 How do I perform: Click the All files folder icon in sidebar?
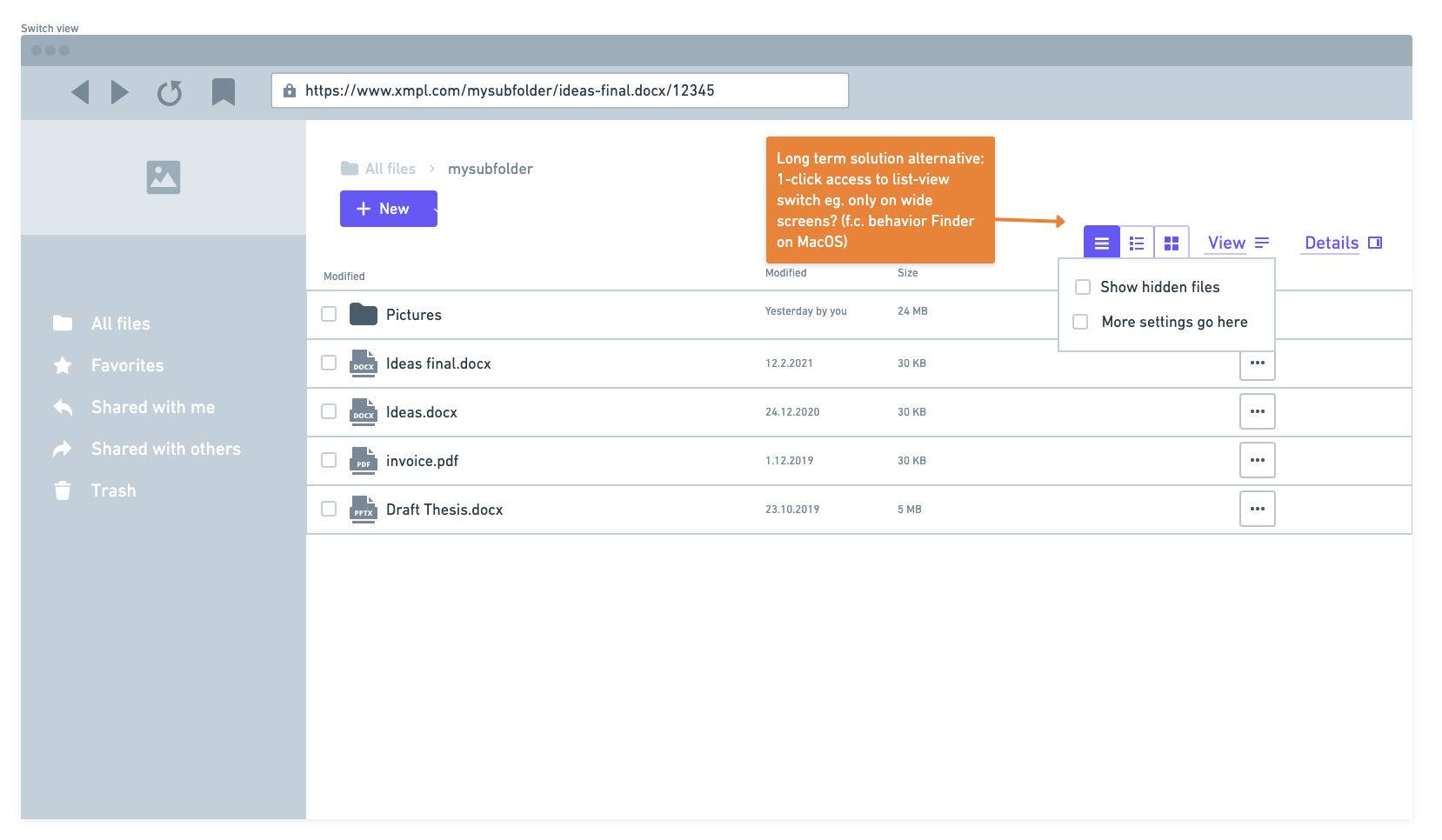(63, 323)
